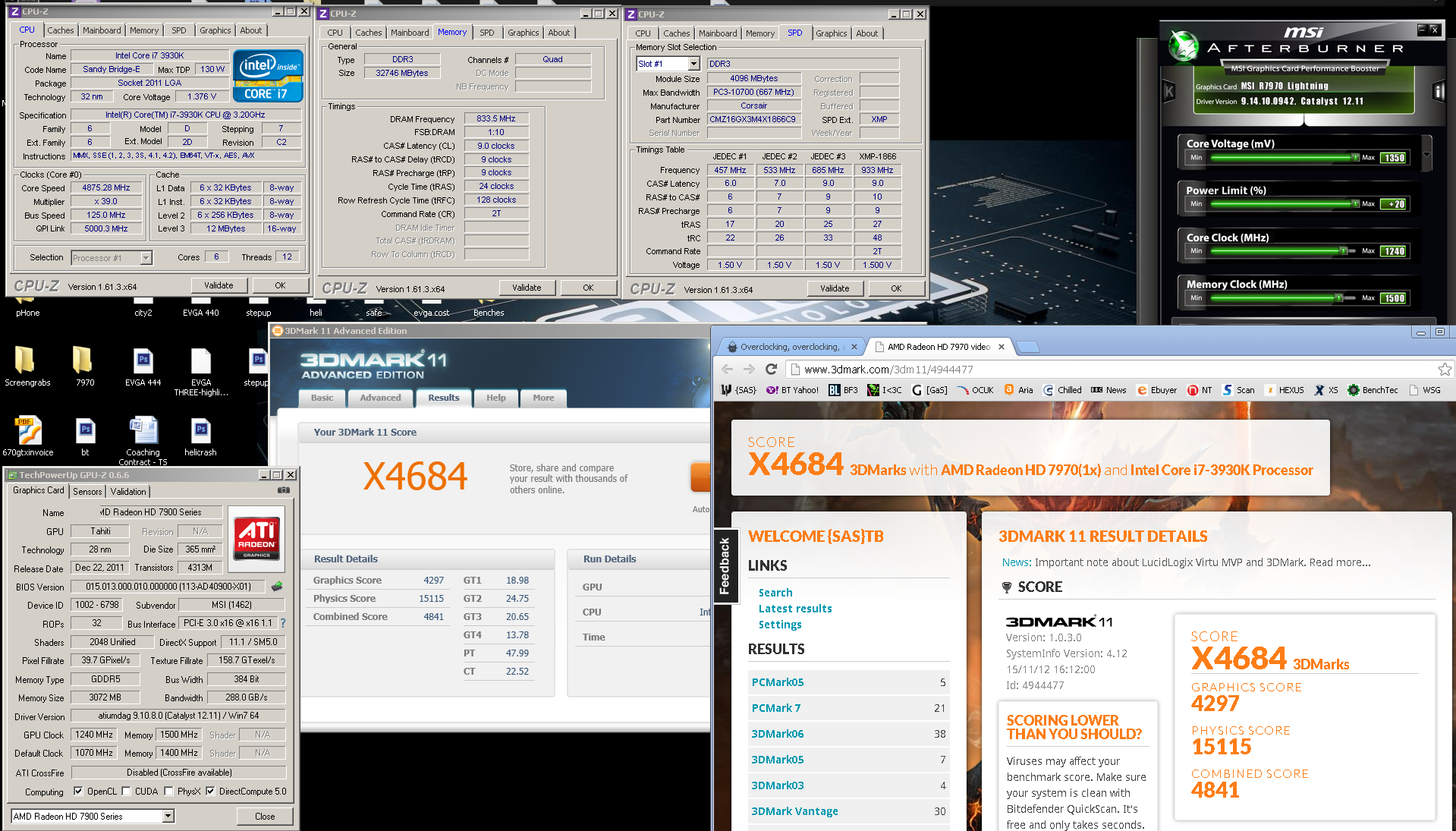Bookmark page using the star icon
1456x831 pixels.
1444,370
